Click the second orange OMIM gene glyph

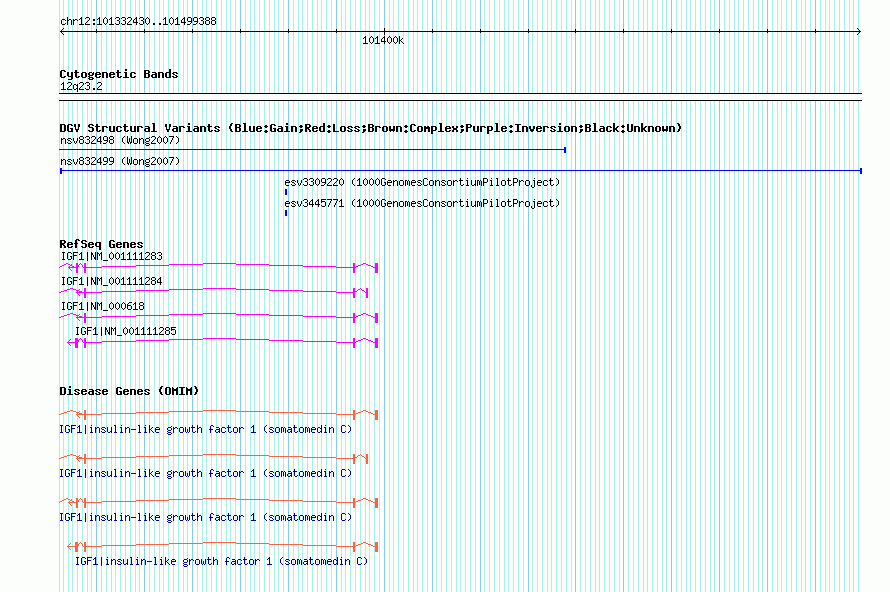tap(214, 459)
